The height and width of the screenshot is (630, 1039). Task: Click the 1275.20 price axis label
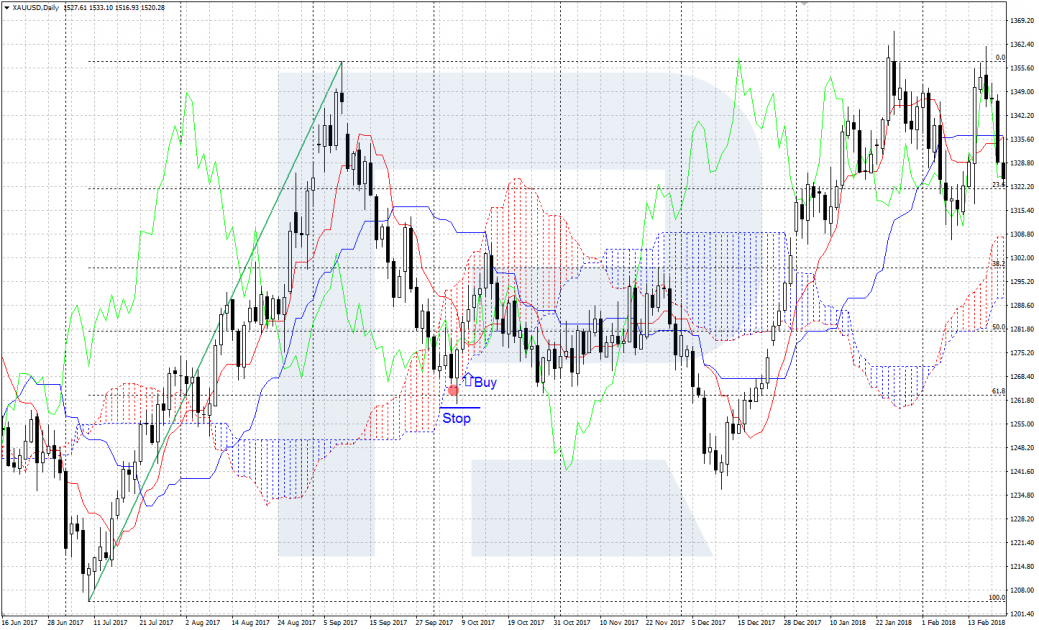pyautogui.click(x=1023, y=353)
